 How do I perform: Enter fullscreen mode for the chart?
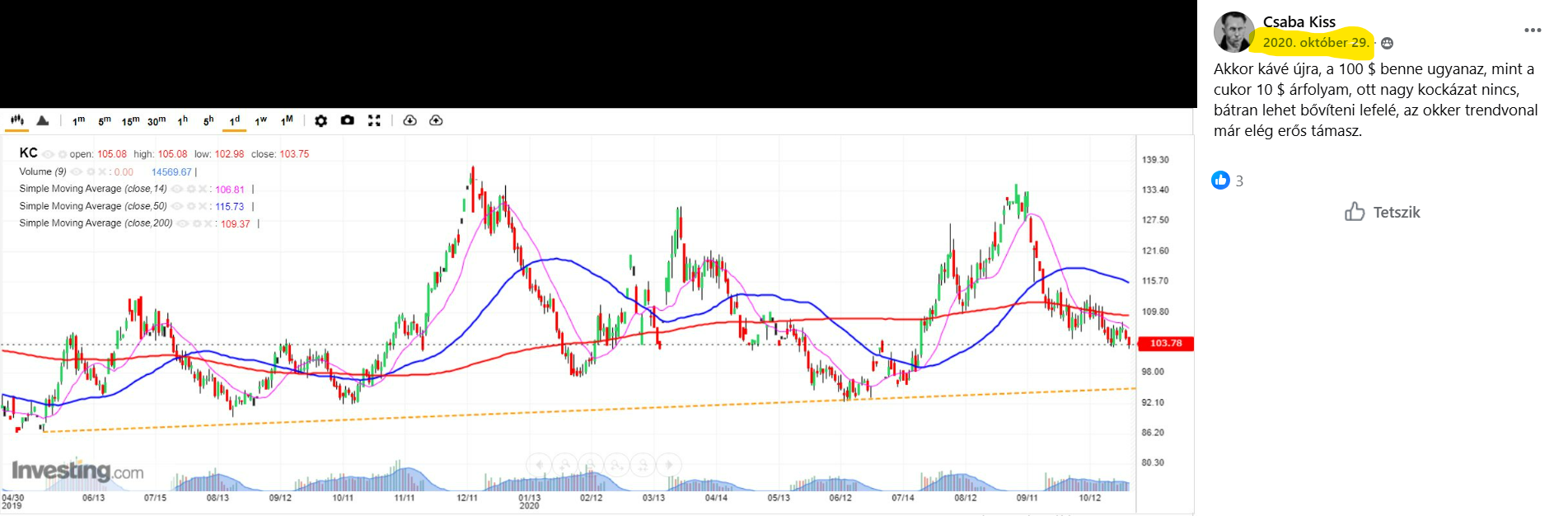coord(374,120)
